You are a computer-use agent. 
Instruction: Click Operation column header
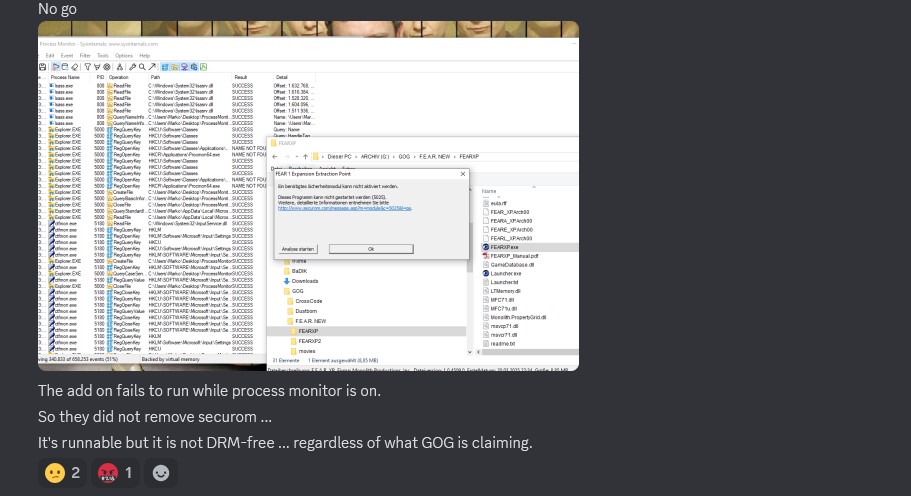119,77
